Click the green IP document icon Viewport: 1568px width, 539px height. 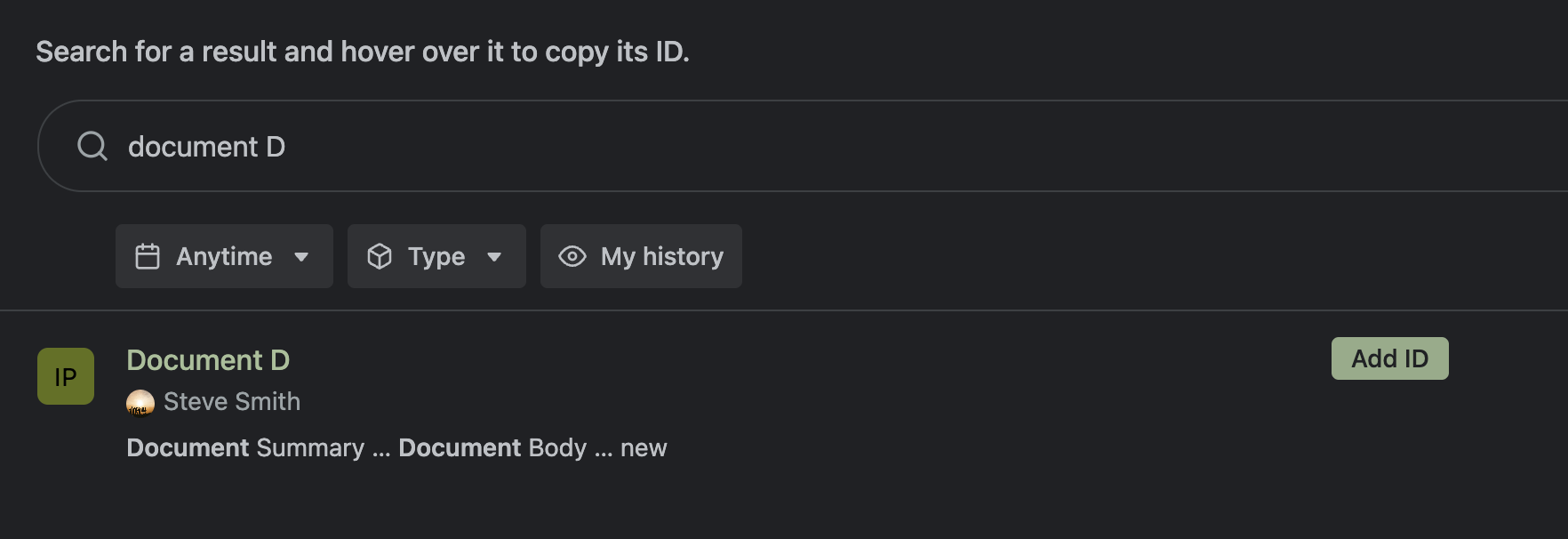click(66, 376)
